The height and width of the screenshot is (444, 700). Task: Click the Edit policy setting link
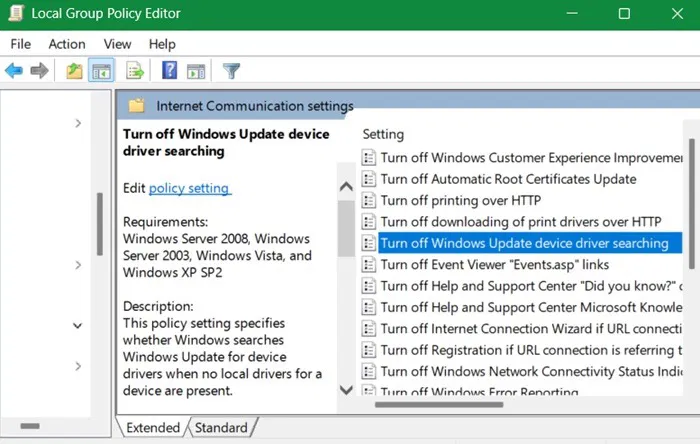(189, 188)
